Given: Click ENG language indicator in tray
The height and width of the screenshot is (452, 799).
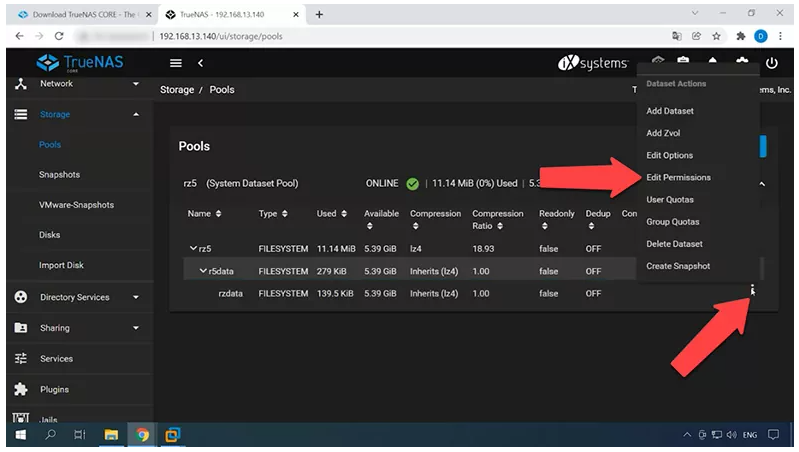Looking at the screenshot, I should pyautogui.click(x=750, y=435).
